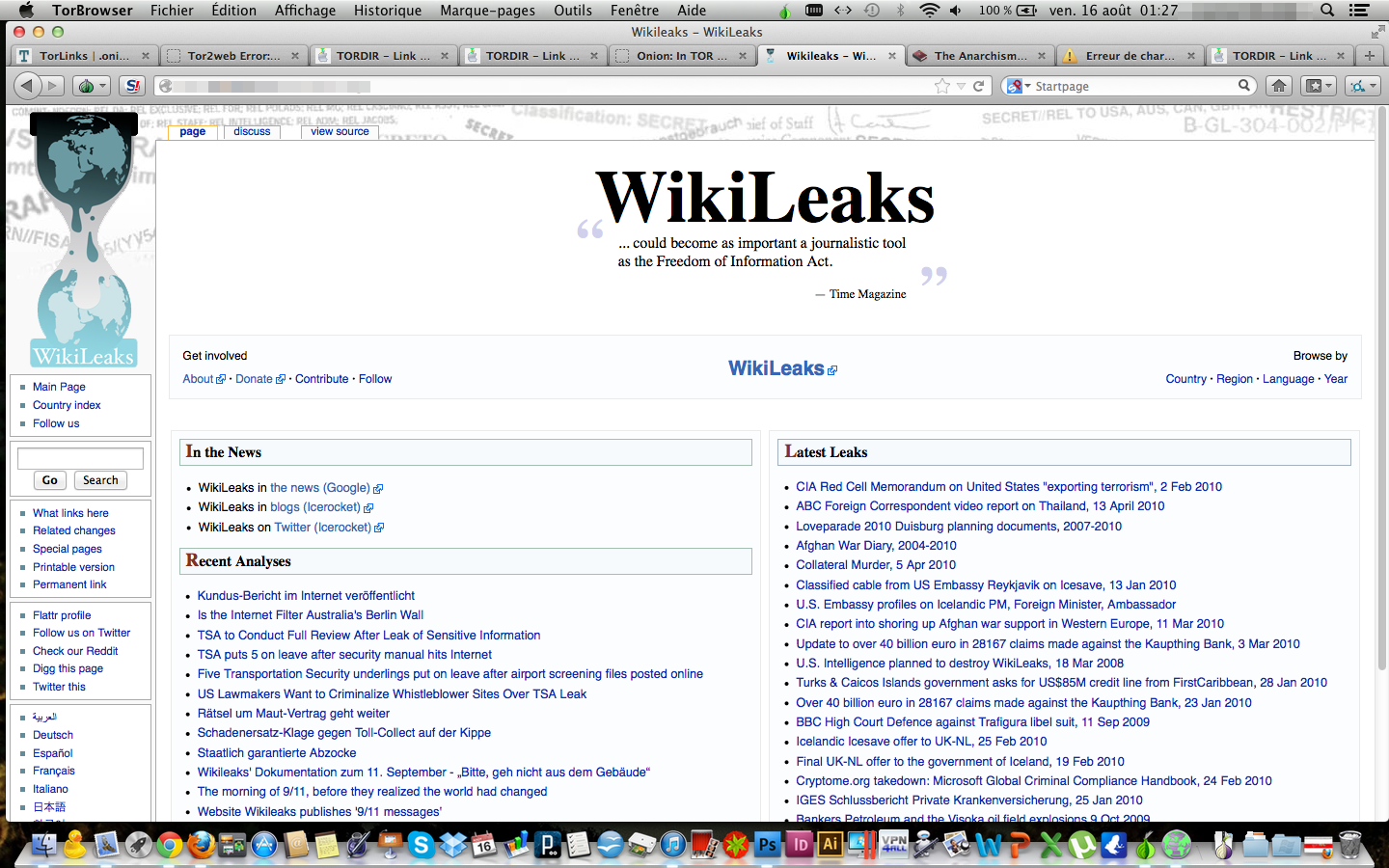Browse by Language link
This screenshot has width=1389, height=868.
[x=1289, y=379]
